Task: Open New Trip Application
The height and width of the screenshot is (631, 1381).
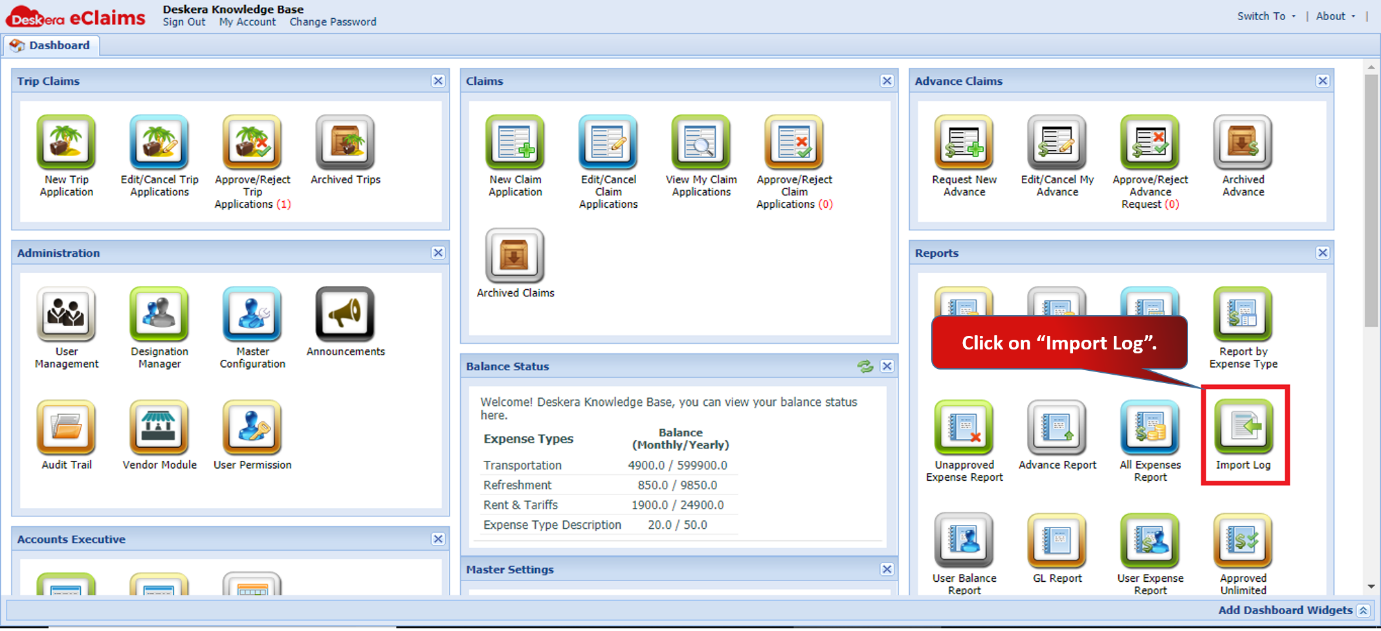Action: (66, 143)
